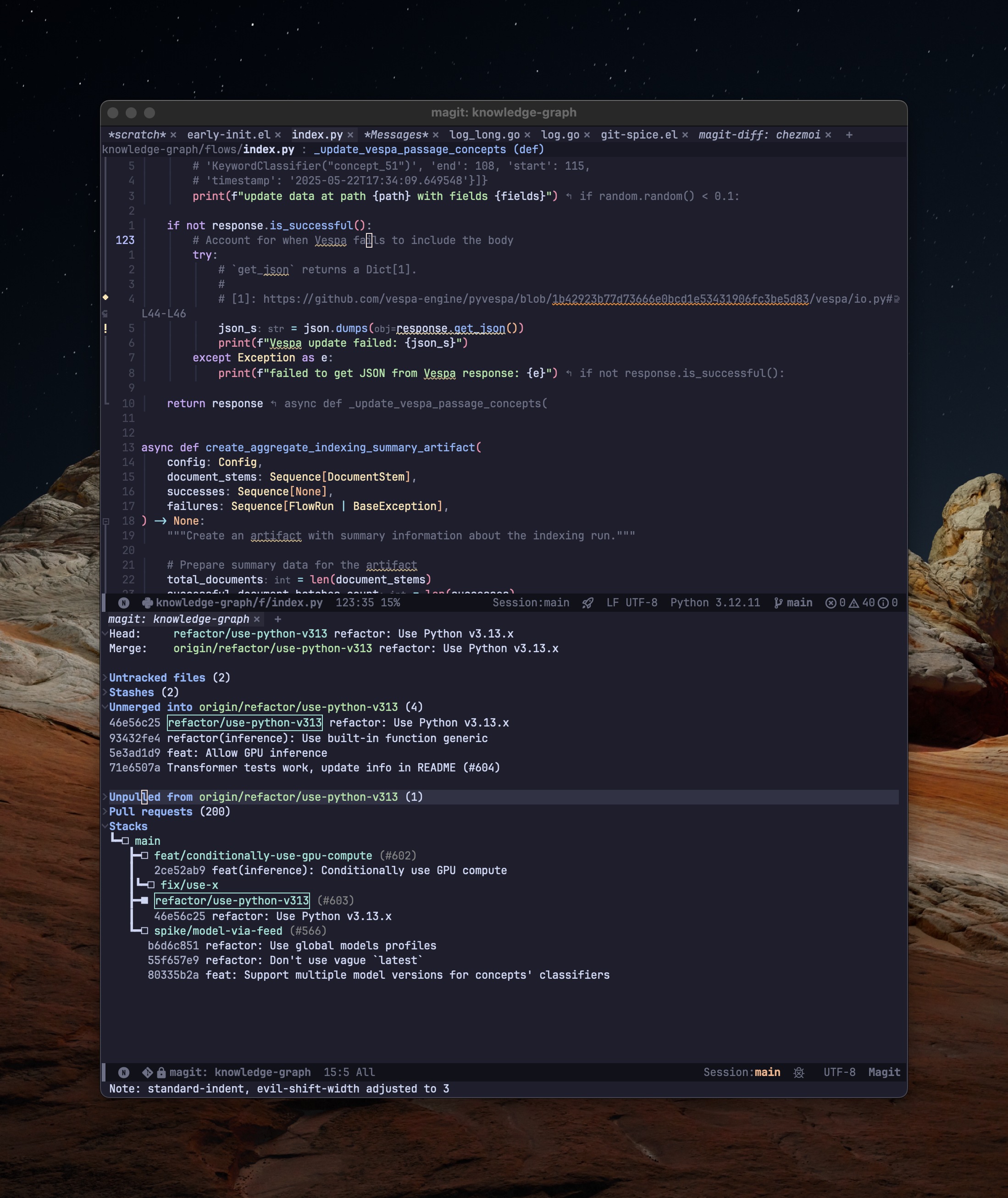Screen dimensions: 1008x1198
Task: Toggle the feat/conditionally-use-gpu-compute branch box
Action: click(x=144, y=856)
